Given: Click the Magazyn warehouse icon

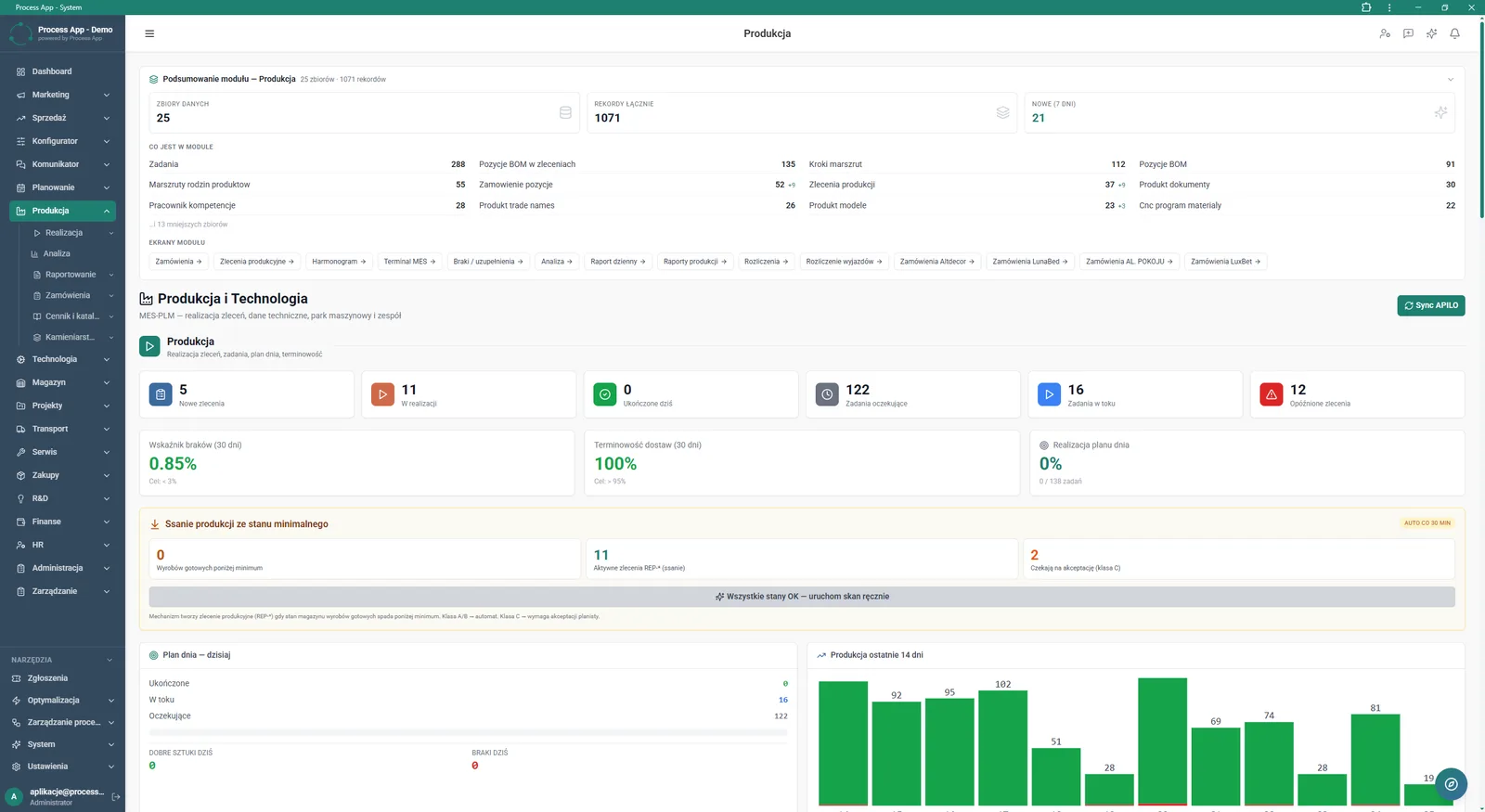Looking at the screenshot, I should tap(20, 382).
